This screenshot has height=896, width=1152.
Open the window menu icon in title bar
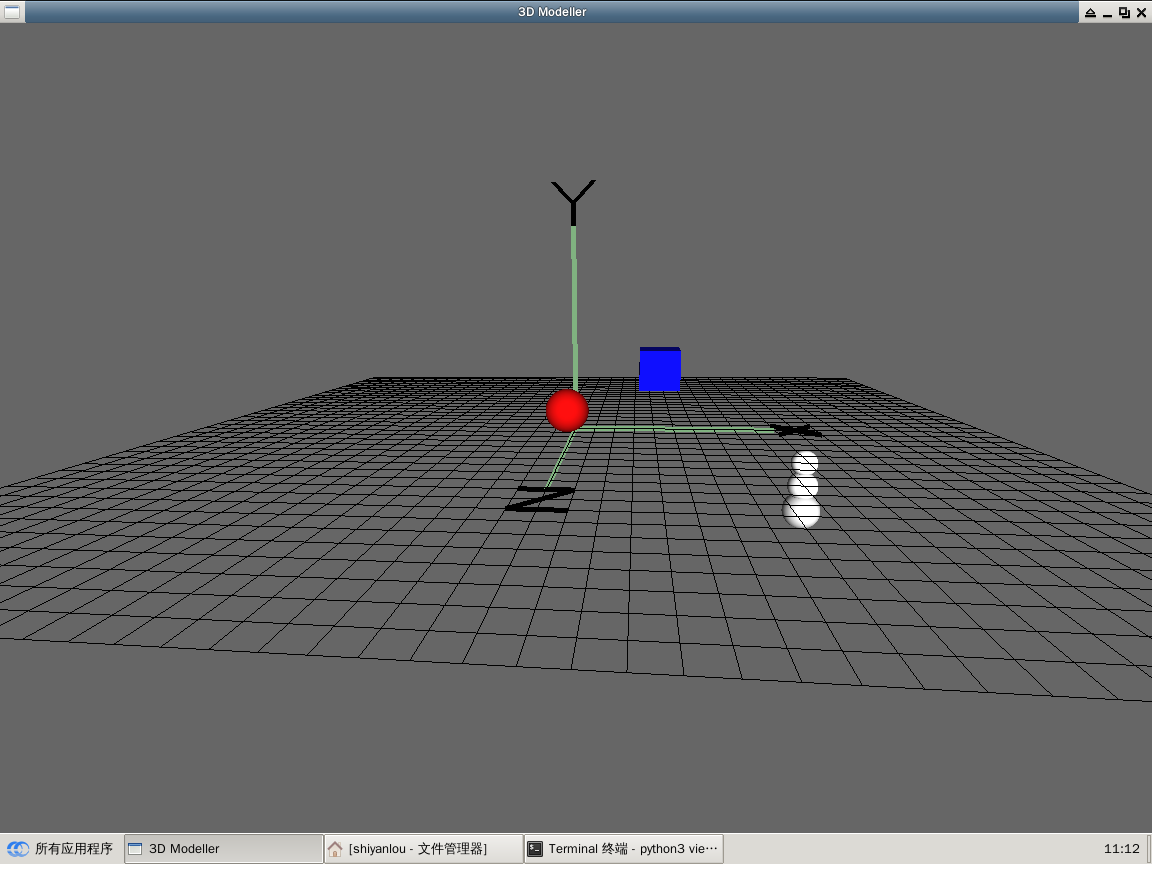click(x=12, y=12)
